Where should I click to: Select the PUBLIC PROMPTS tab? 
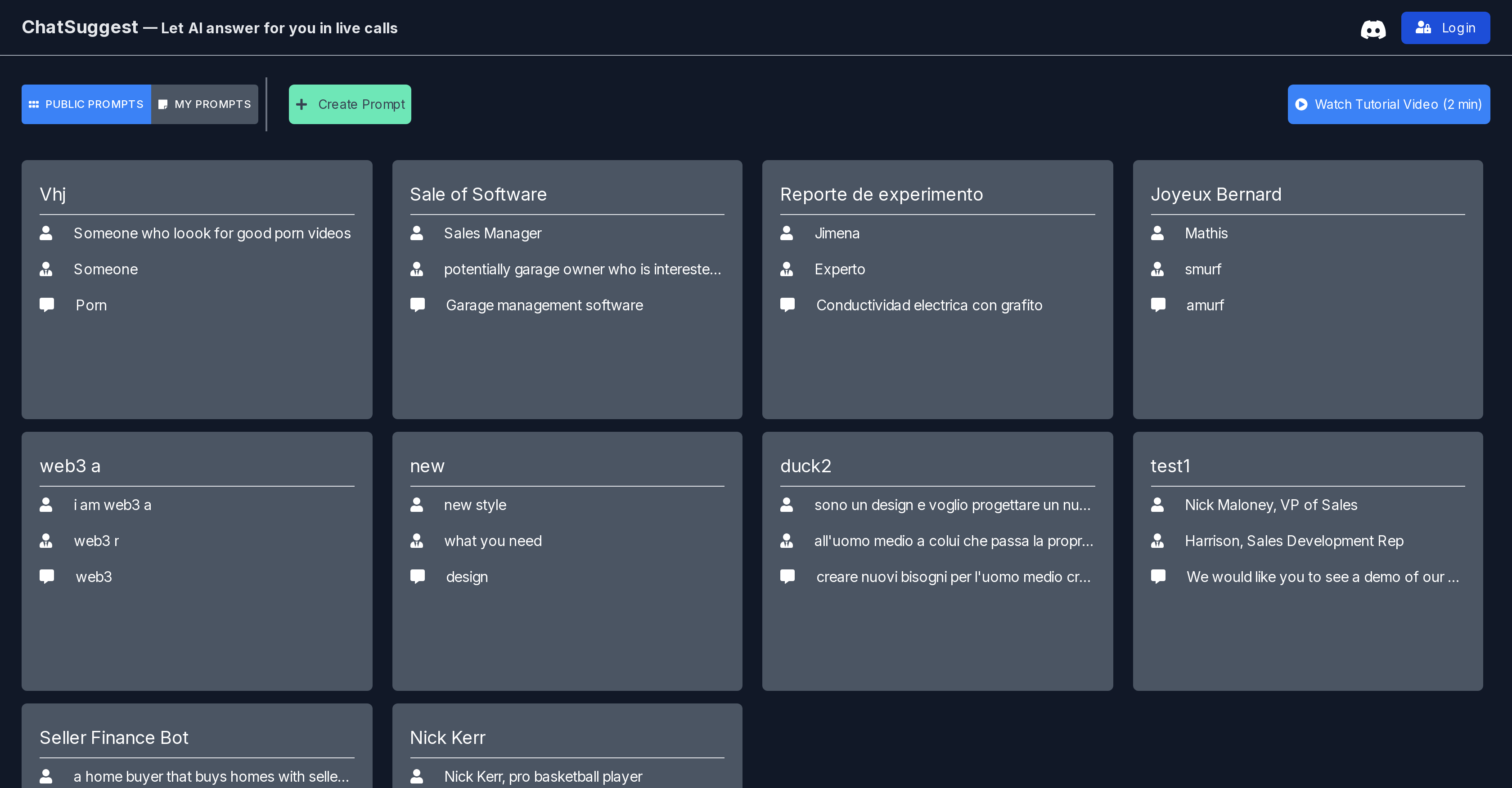[x=86, y=103]
